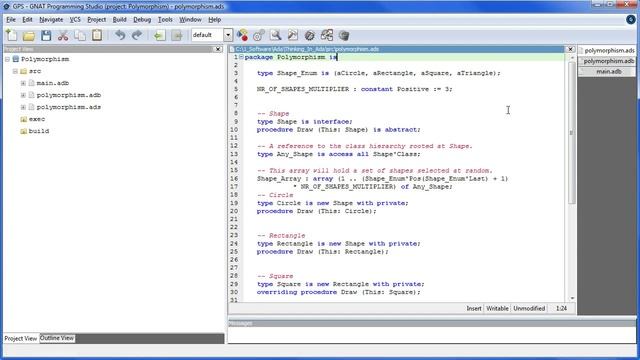Switch to Outline View tab
Screen dimensions: 640x360
pos(57,338)
